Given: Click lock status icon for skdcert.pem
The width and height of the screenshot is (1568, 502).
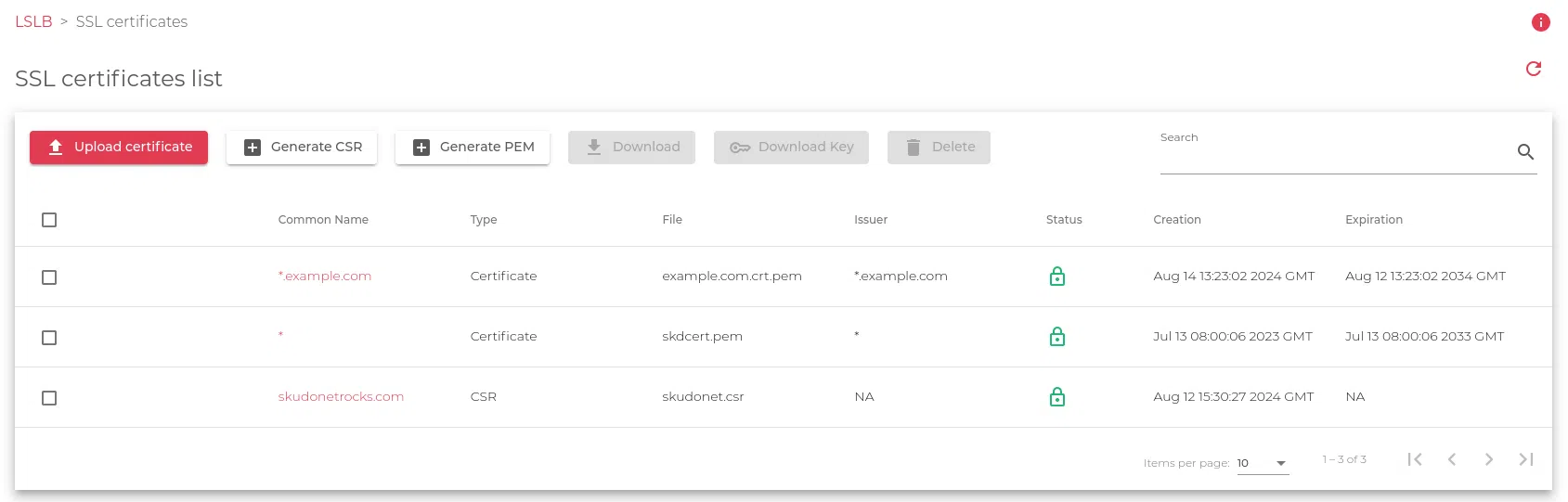Looking at the screenshot, I should pyautogui.click(x=1056, y=337).
